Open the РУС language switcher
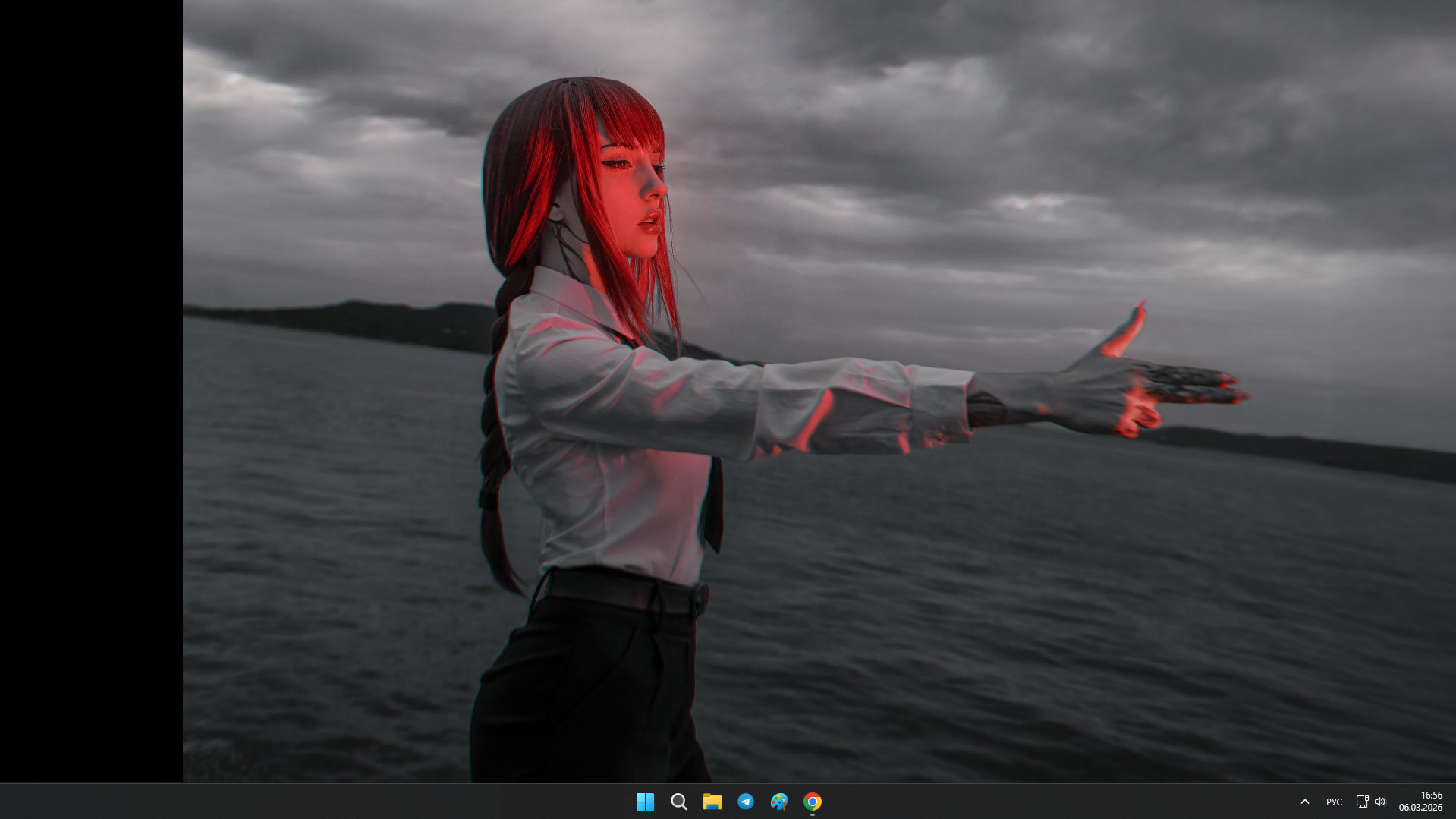Screen dimensions: 1456x819 (x=1334, y=802)
